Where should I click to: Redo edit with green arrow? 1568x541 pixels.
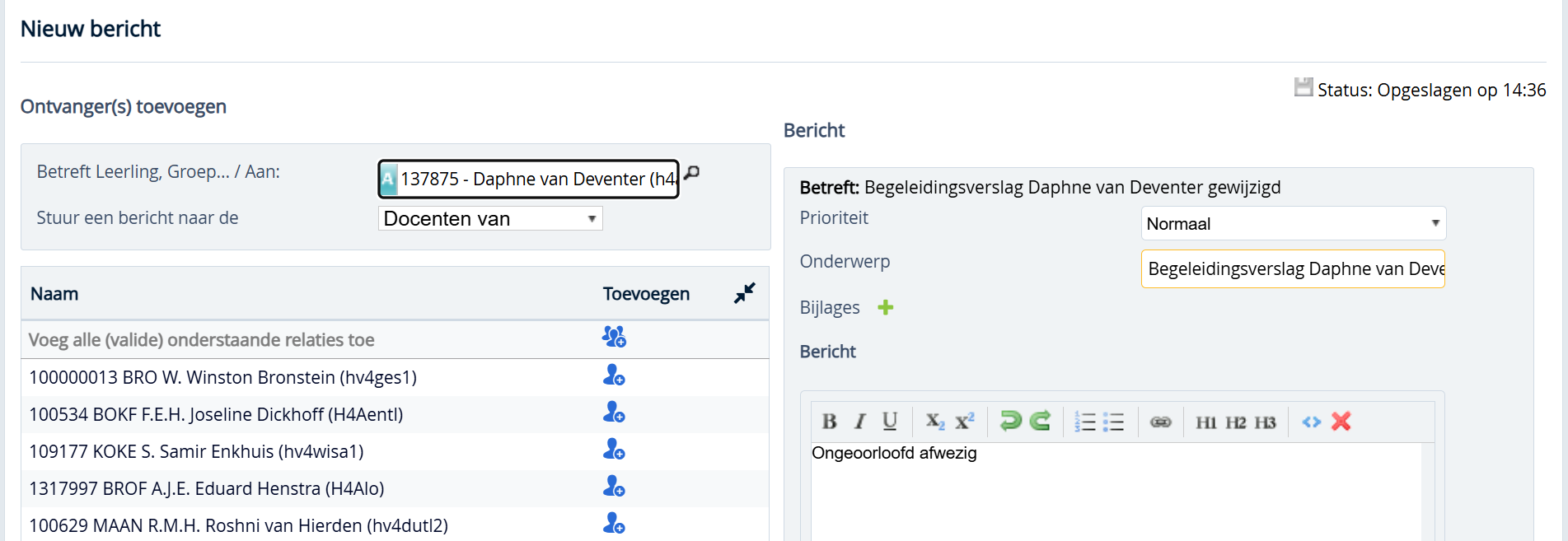coord(1041,421)
